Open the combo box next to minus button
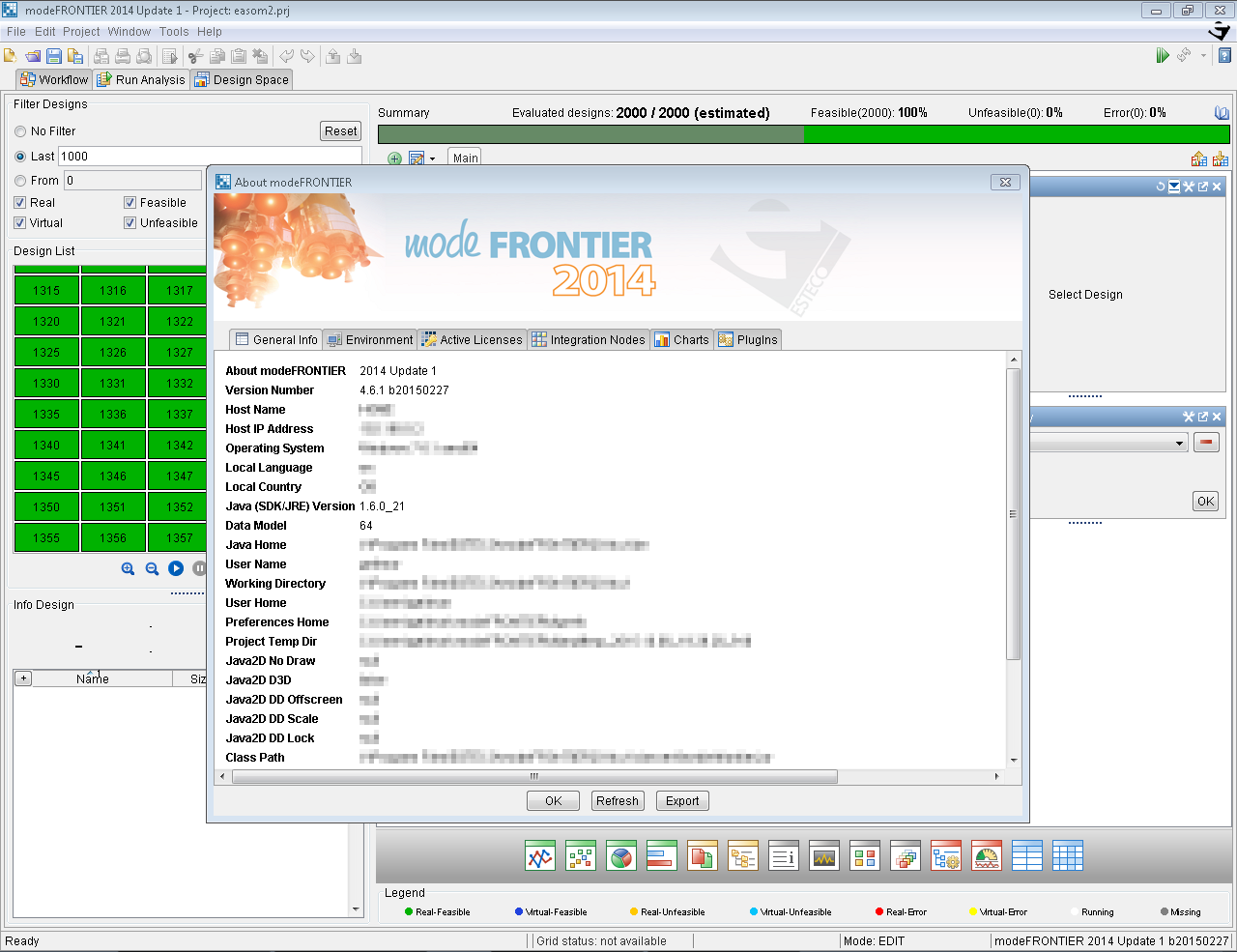The height and width of the screenshot is (952, 1237). click(1108, 443)
